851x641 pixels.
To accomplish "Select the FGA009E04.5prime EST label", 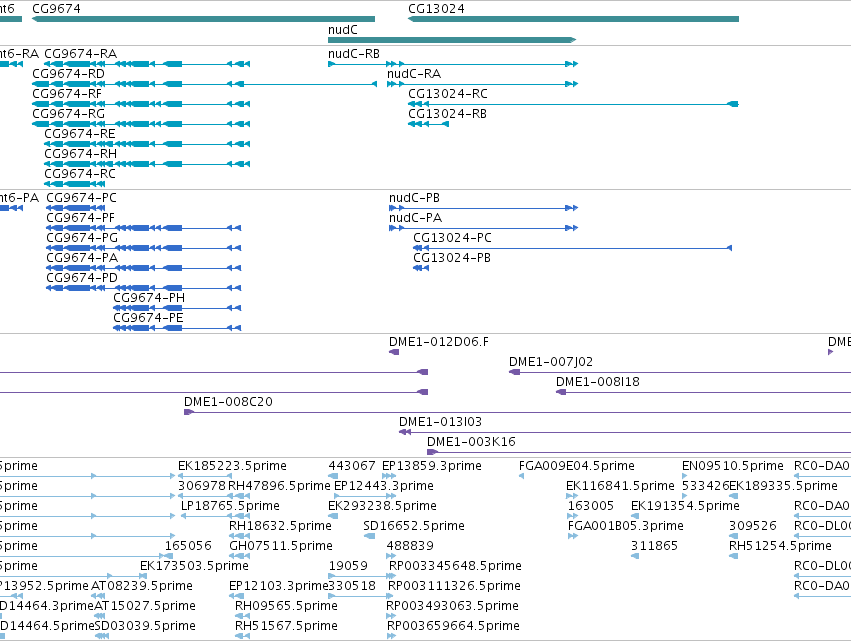I will point(577,466).
